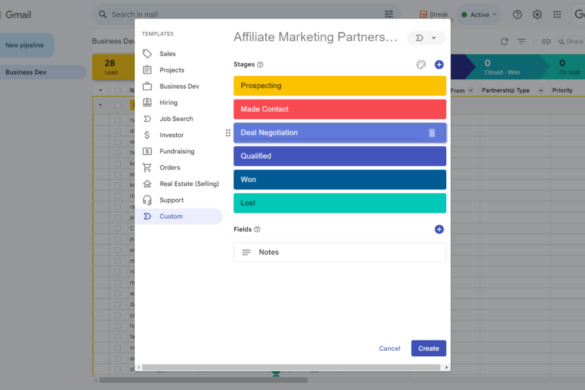Click the Sales tag icon
This screenshot has height=390, width=585.
click(147, 54)
